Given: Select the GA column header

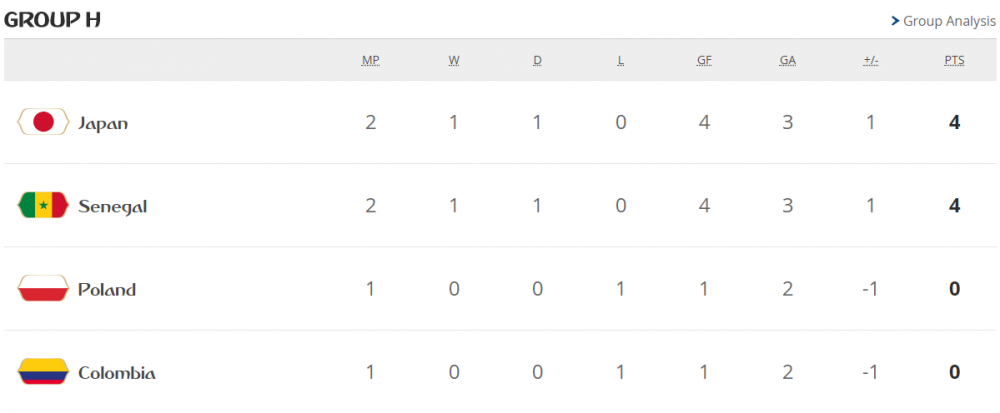Looking at the screenshot, I should tap(788, 60).
